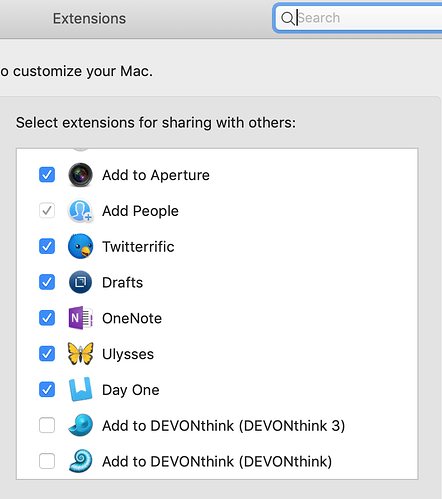
Task: Click the DEVONthink spiral shell icon
Action: (80, 461)
